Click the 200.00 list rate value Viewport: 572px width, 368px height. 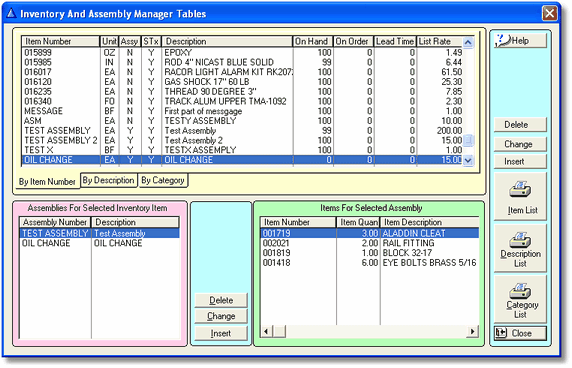[449, 131]
